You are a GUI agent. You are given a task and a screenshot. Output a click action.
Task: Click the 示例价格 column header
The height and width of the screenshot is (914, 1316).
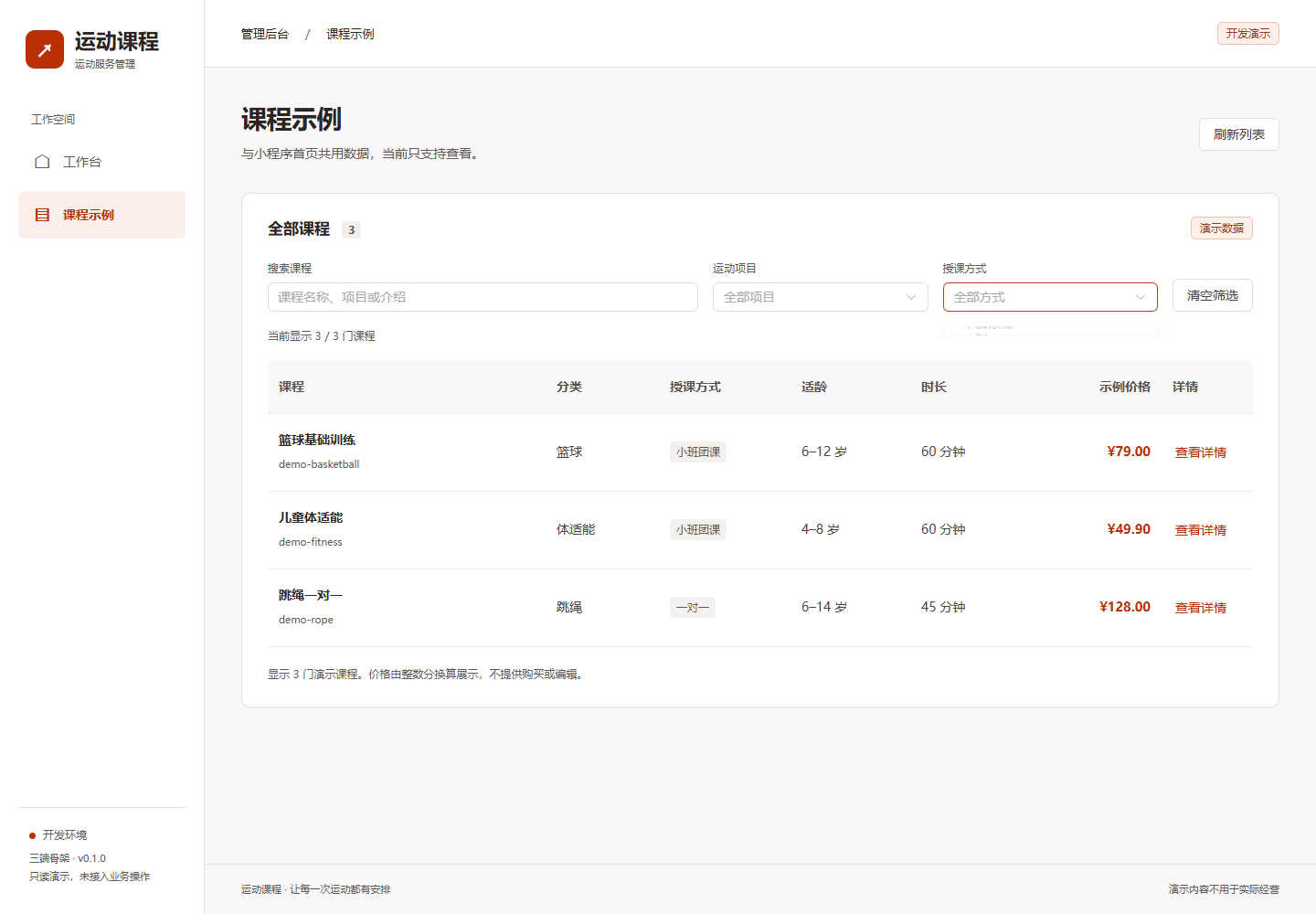click(1125, 387)
